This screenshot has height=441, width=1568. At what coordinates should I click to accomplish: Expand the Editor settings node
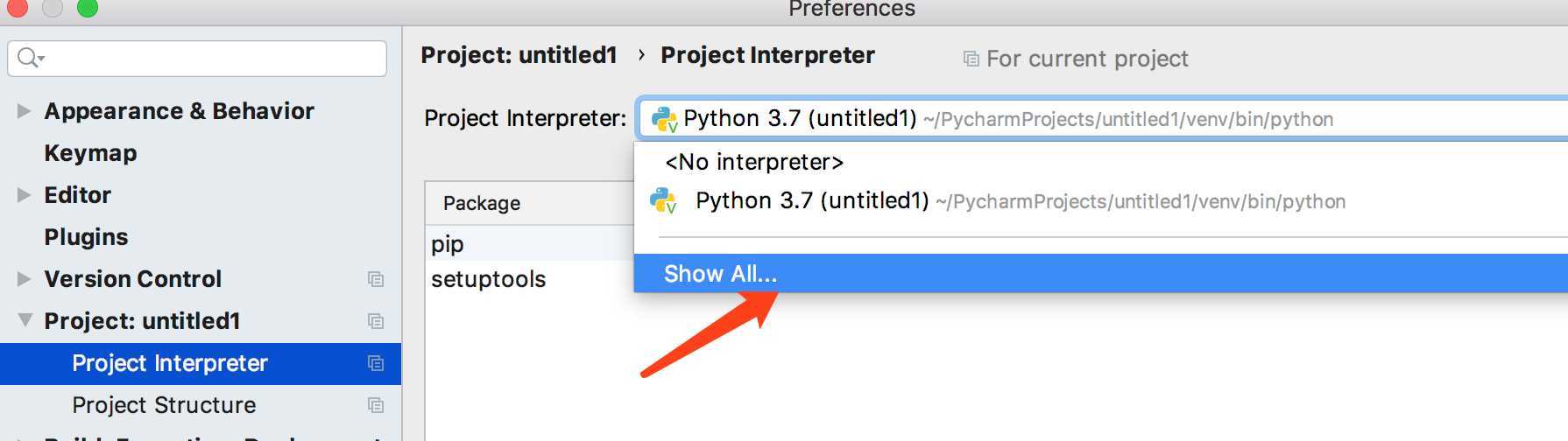[x=24, y=195]
